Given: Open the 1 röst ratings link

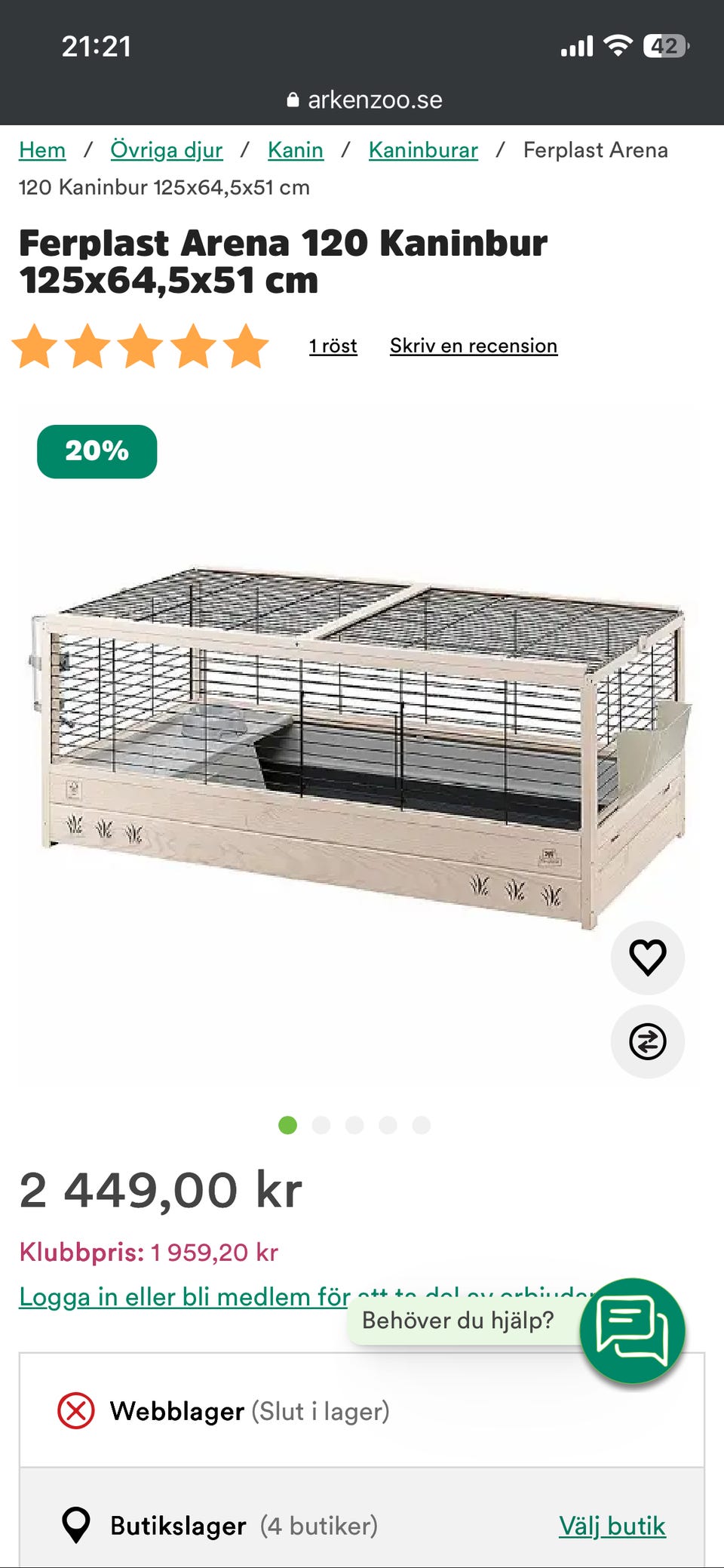Looking at the screenshot, I should [333, 346].
